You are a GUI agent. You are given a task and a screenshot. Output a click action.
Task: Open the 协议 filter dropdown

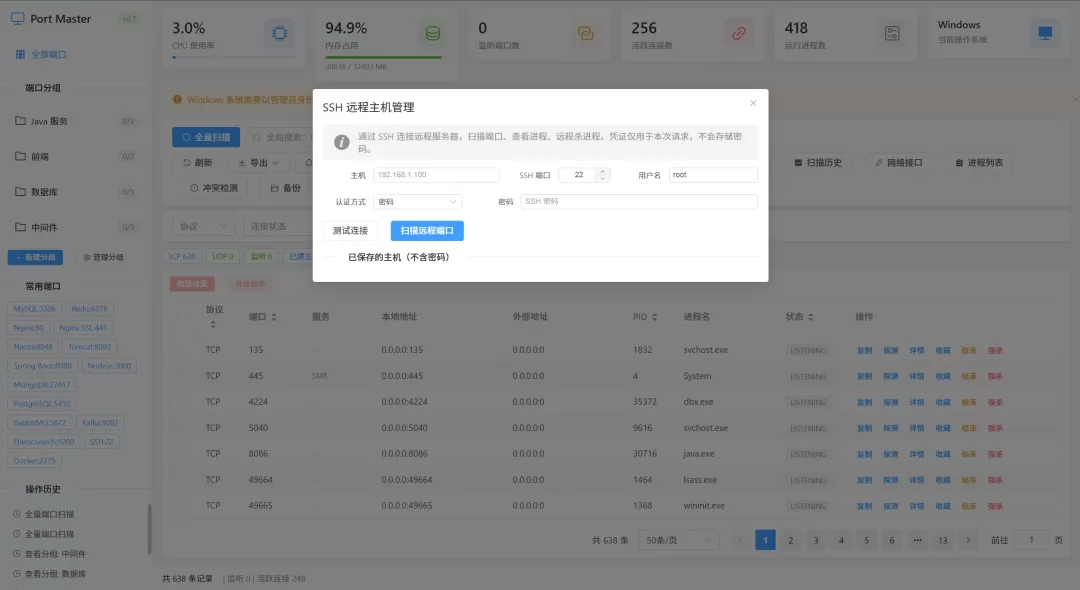pyautogui.click(x=203, y=226)
